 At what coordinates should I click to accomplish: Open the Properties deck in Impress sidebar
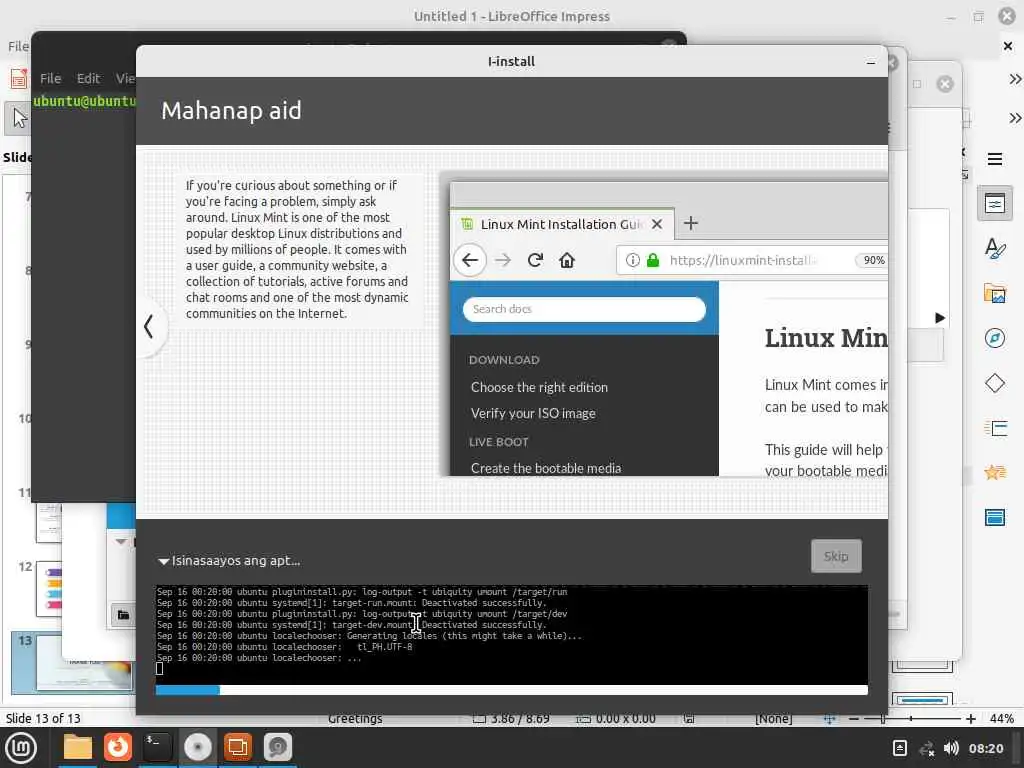point(995,204)
